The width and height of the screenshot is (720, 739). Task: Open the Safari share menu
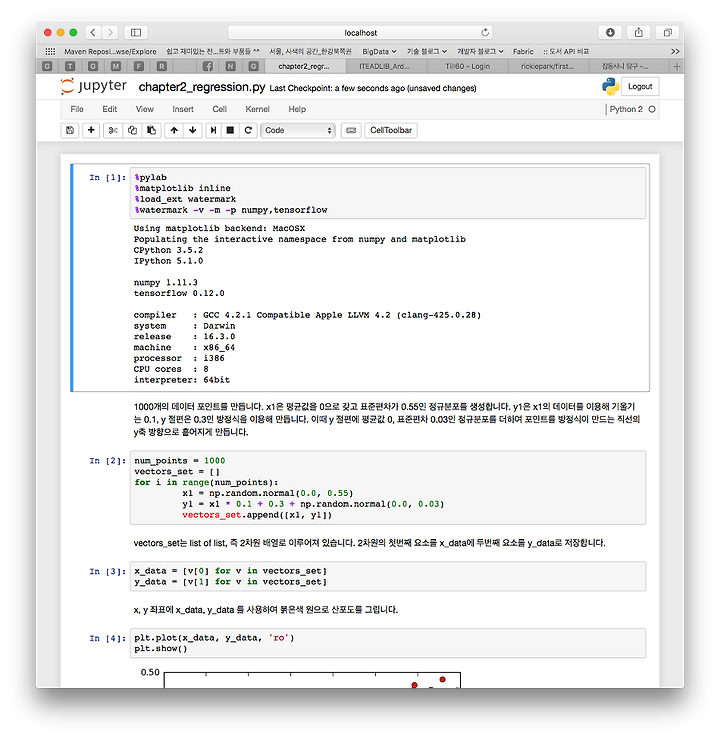point(638,33)
